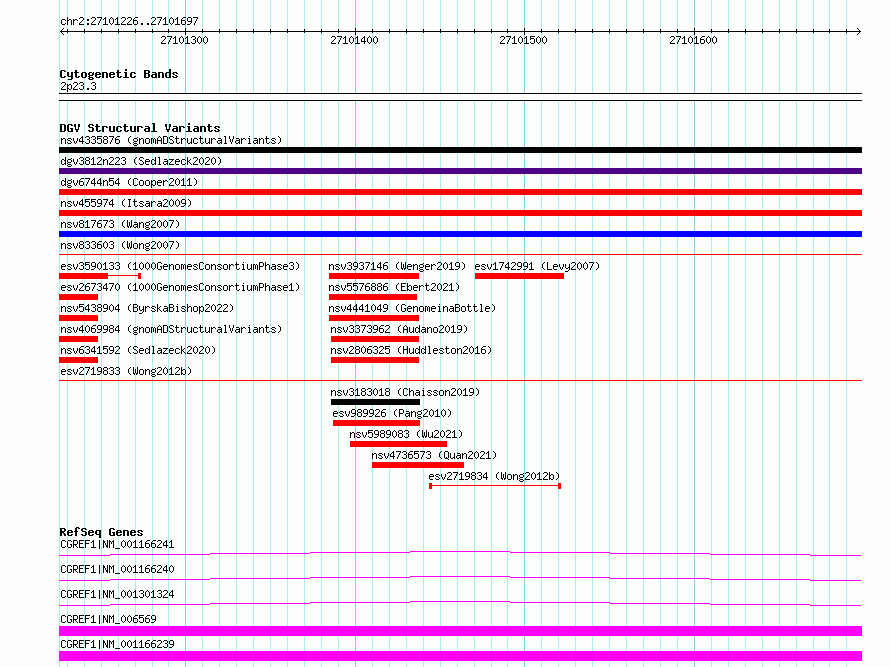Click nsv5438904 (ByrskaBishop2022) label
Image resolution: width=890 pixels, height=667 pixels.
tap(147, 308)
